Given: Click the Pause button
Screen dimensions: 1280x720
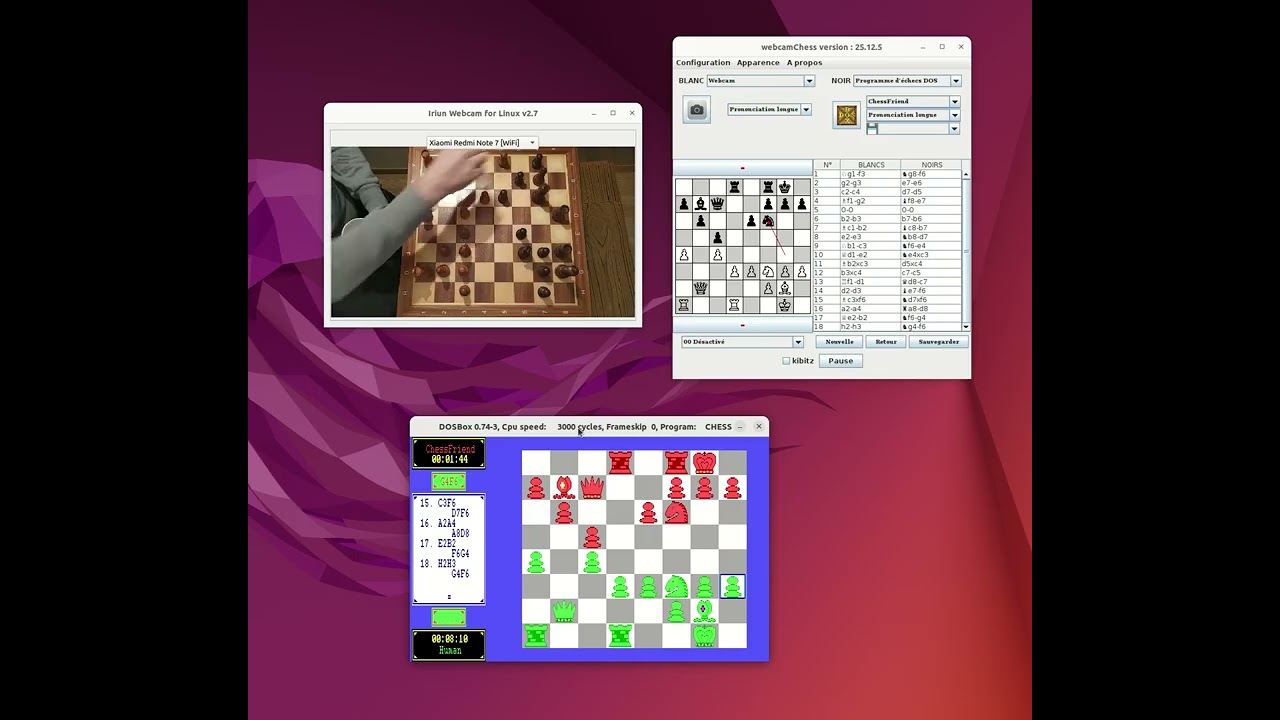Looking at the screenshot, I should [840, 361].
